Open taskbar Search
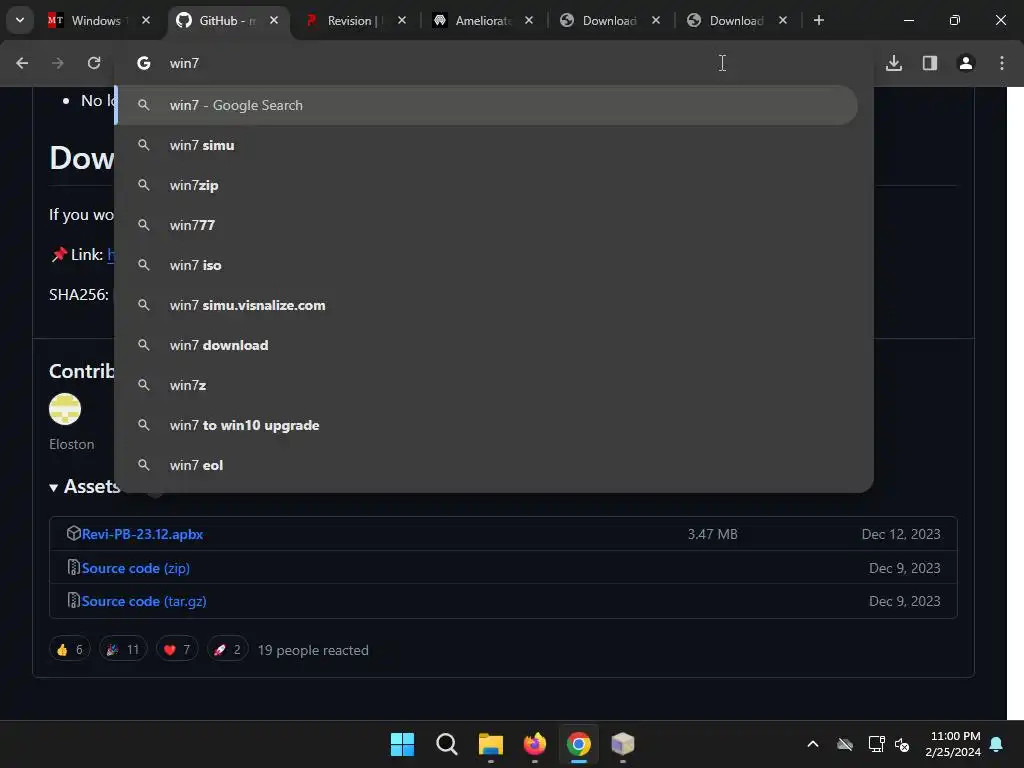This screenshot has height=768, width=1024. (x=447, y=744)
